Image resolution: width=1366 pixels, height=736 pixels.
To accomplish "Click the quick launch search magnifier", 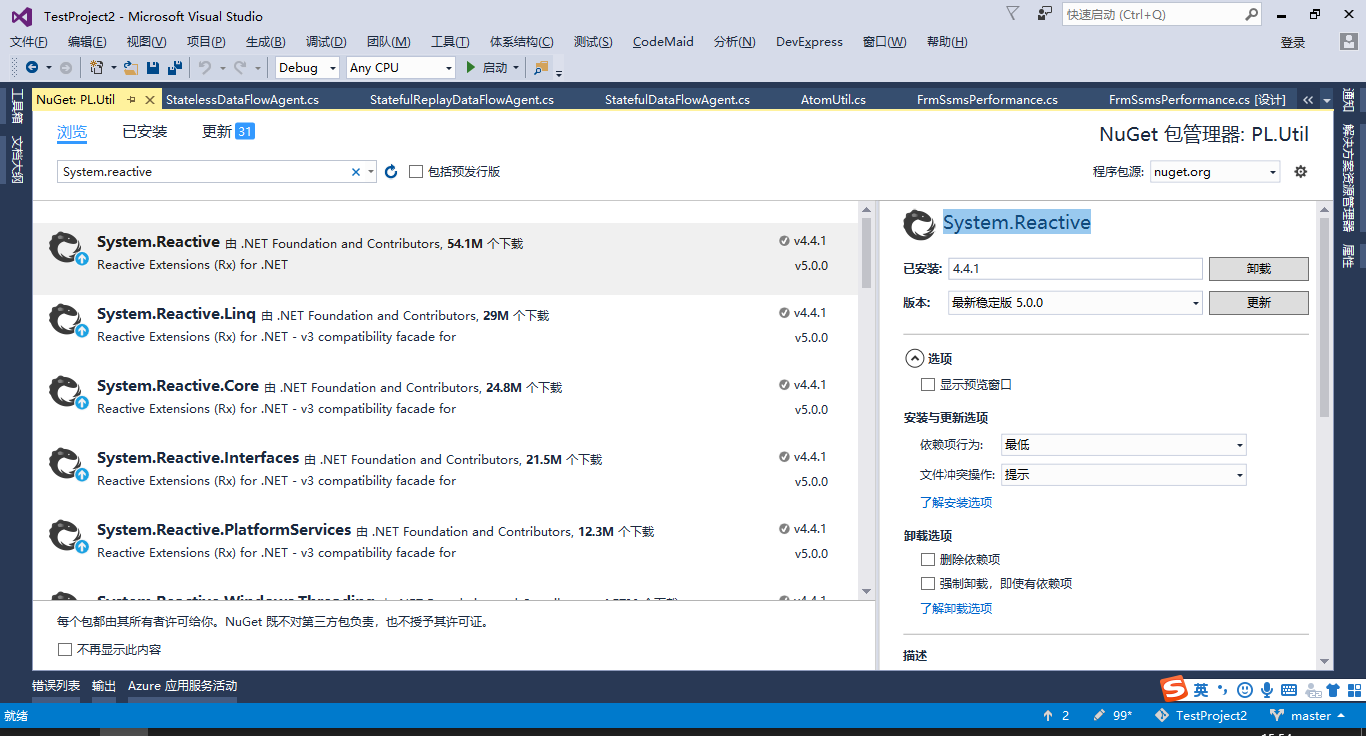I will coord(1252,15).
